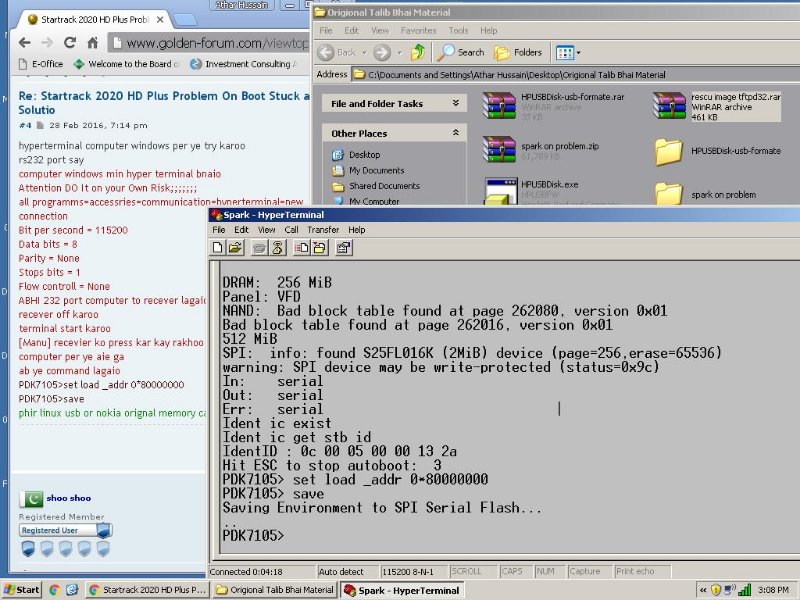800x600 pixels.
Task: Select the spark on problem folder
Action: (x=705, y=194)
